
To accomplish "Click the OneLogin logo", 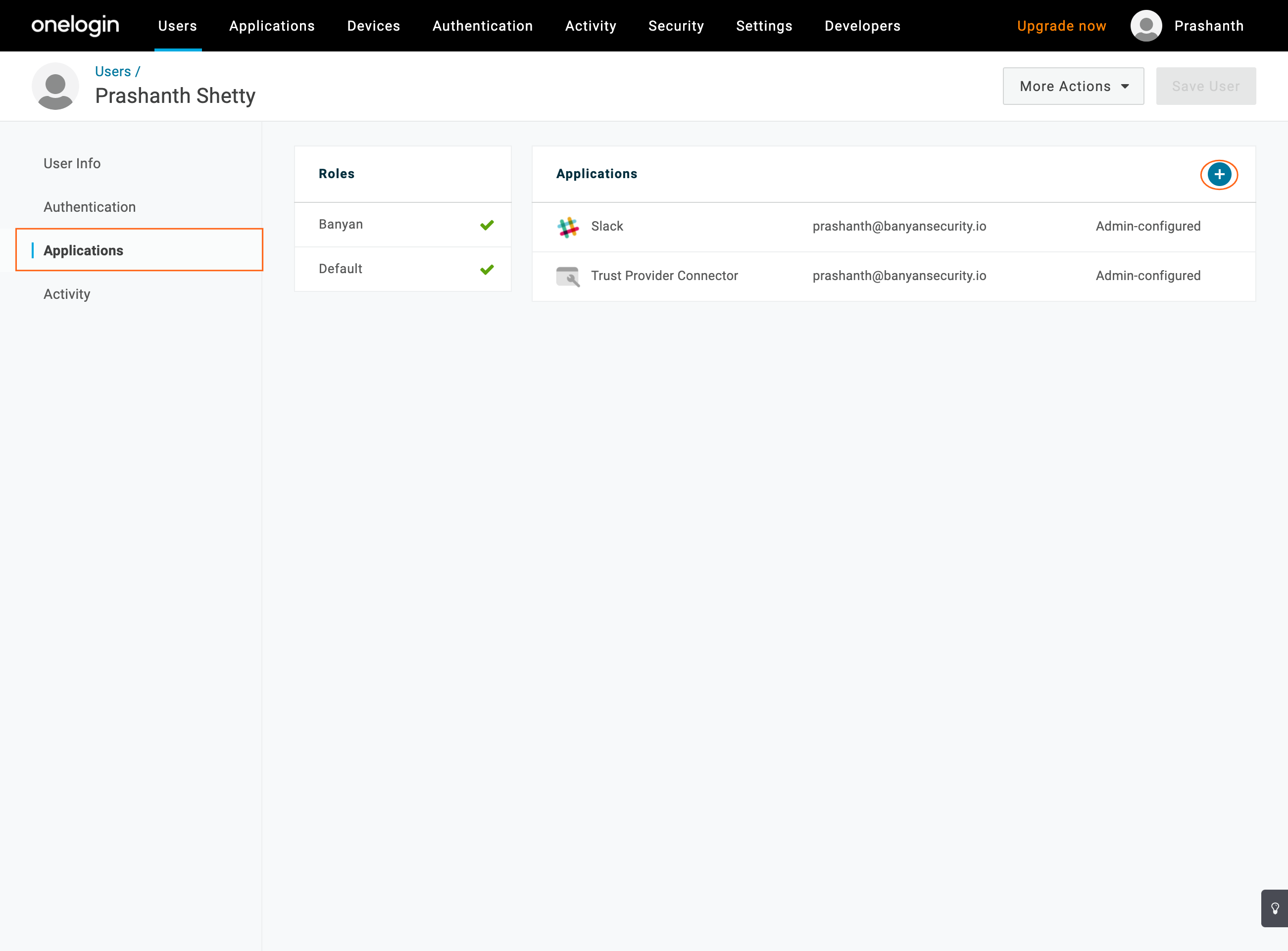I will pos(75,26).
